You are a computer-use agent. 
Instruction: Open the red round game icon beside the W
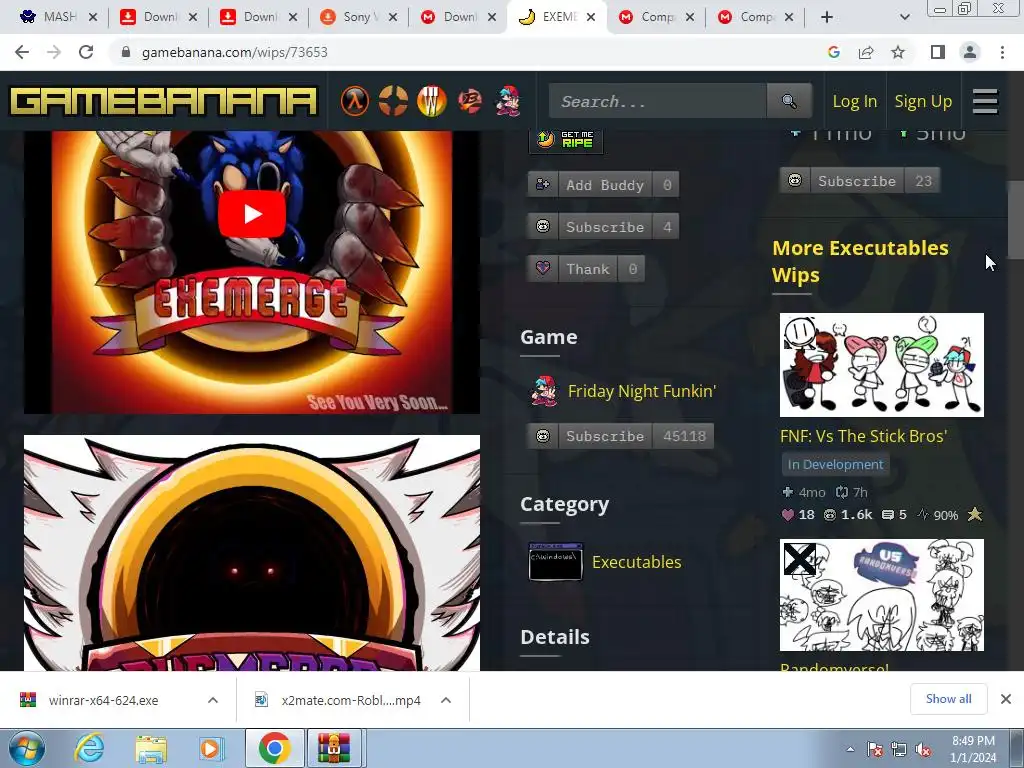(x=470, y=101)
